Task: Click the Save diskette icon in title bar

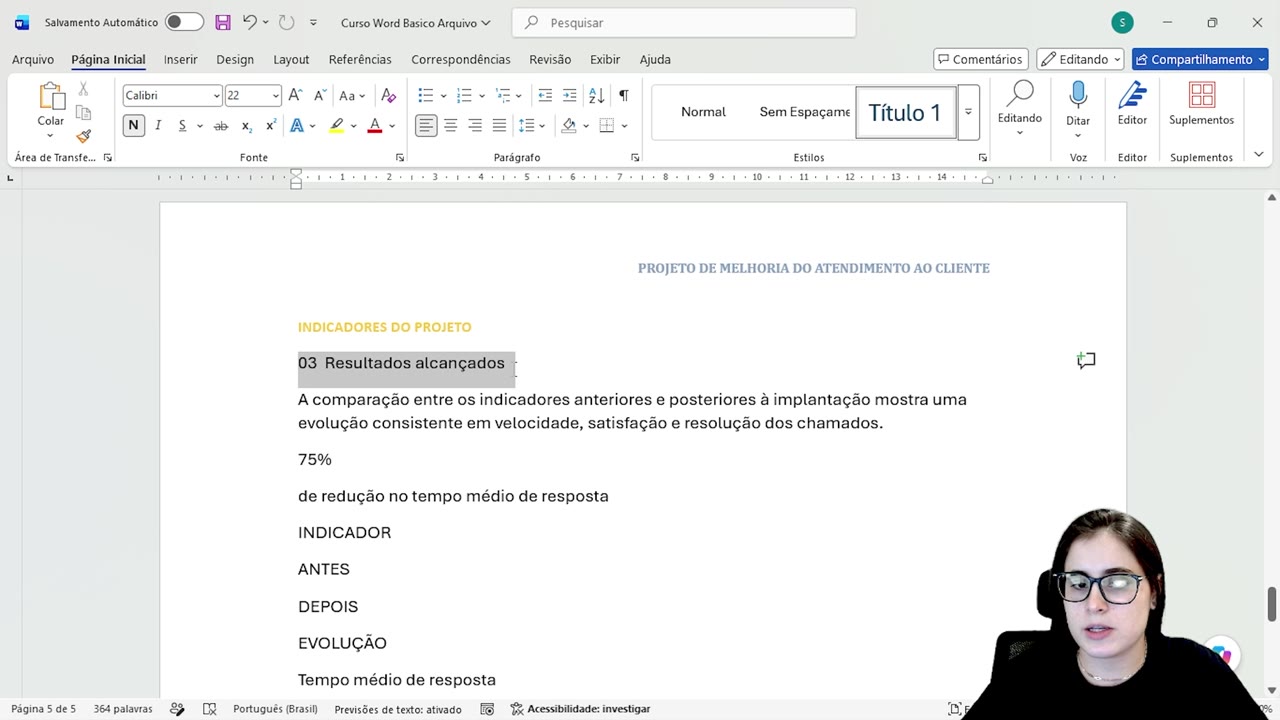Action: pyautogui.click(x=223, y=22)
